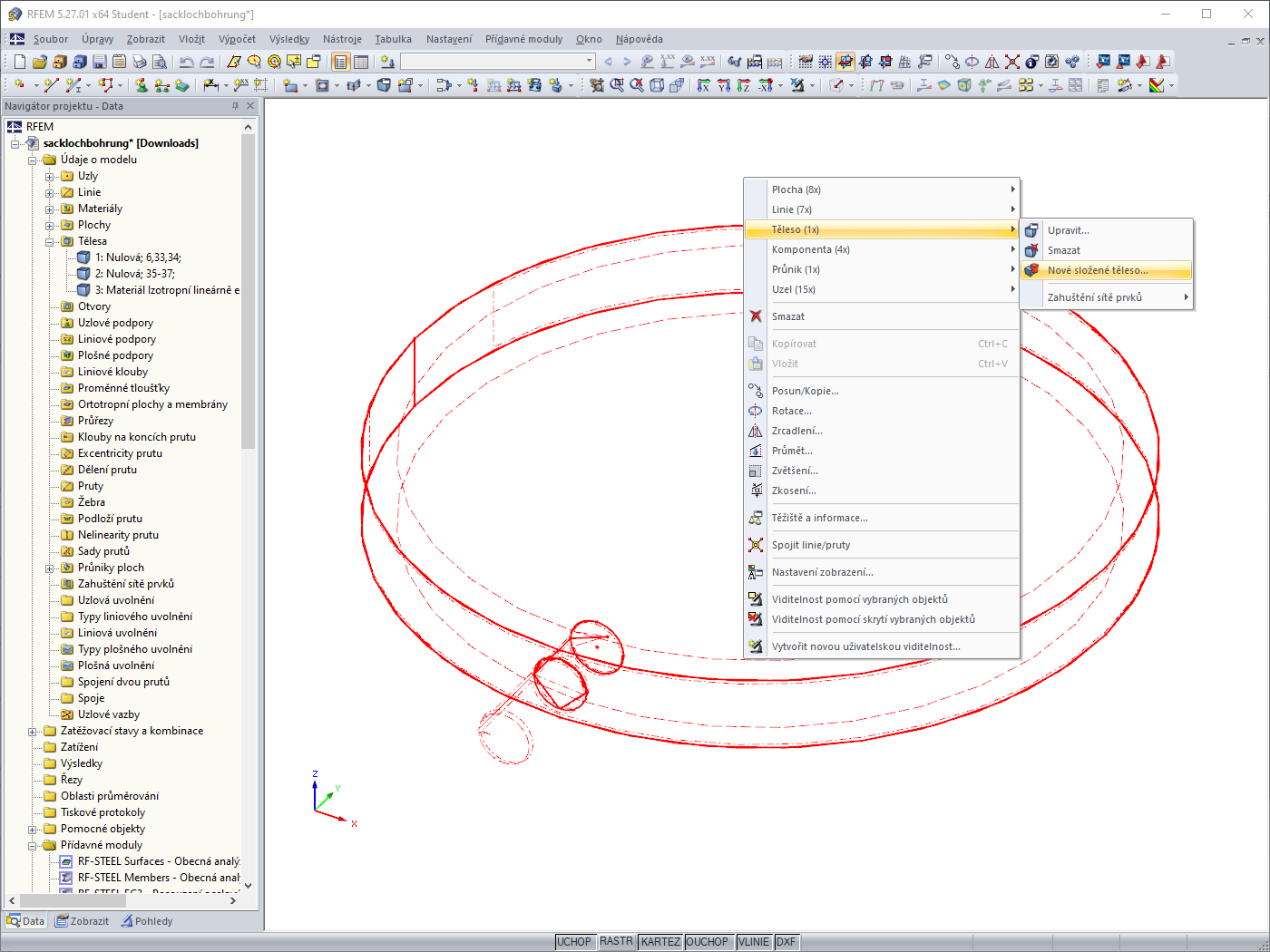
Task: Toggle the project navigator panel icon
Action: click(x=340, y=62)
